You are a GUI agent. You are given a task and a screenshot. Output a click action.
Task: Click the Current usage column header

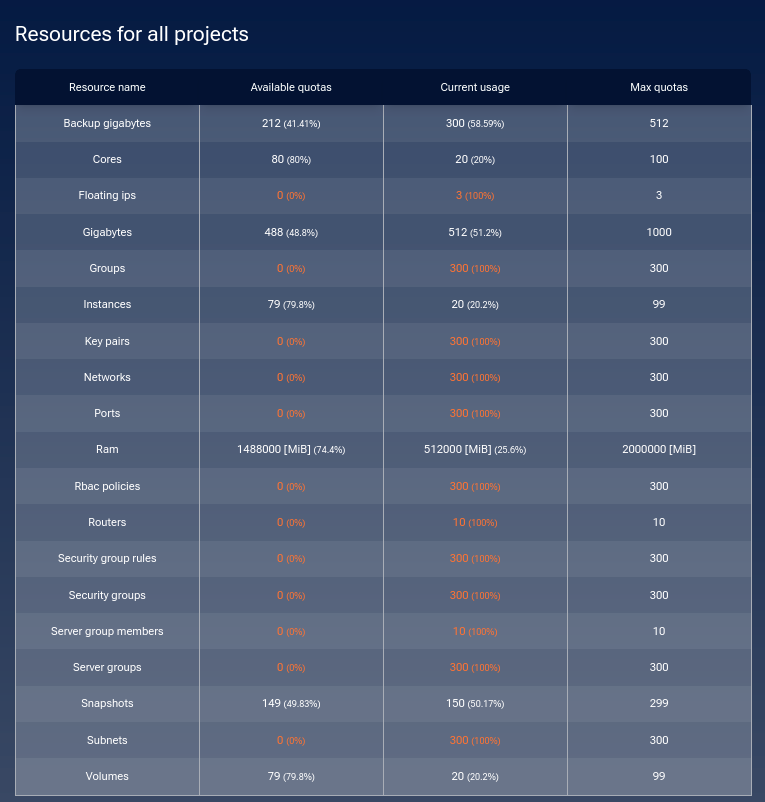coord(475,87)
